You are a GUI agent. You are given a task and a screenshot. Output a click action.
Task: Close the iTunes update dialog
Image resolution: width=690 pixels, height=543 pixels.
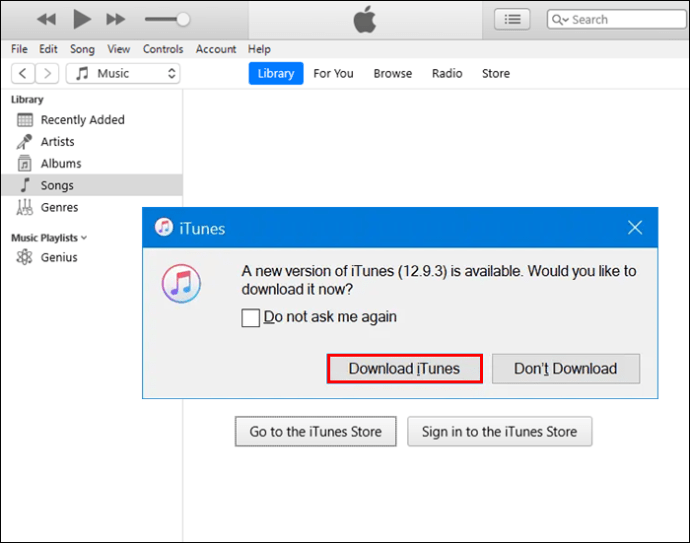[635, 227]
